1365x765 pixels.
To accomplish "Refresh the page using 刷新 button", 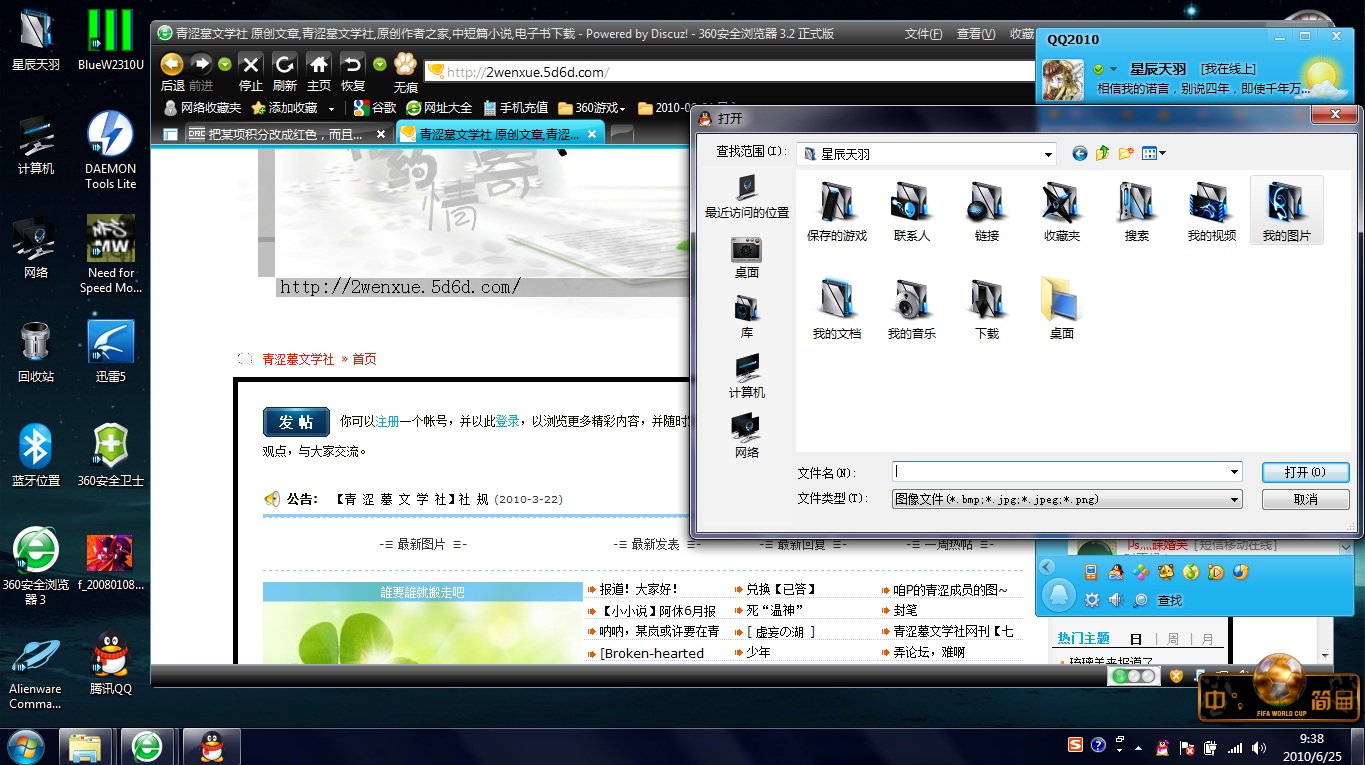I will coord(285,71).
